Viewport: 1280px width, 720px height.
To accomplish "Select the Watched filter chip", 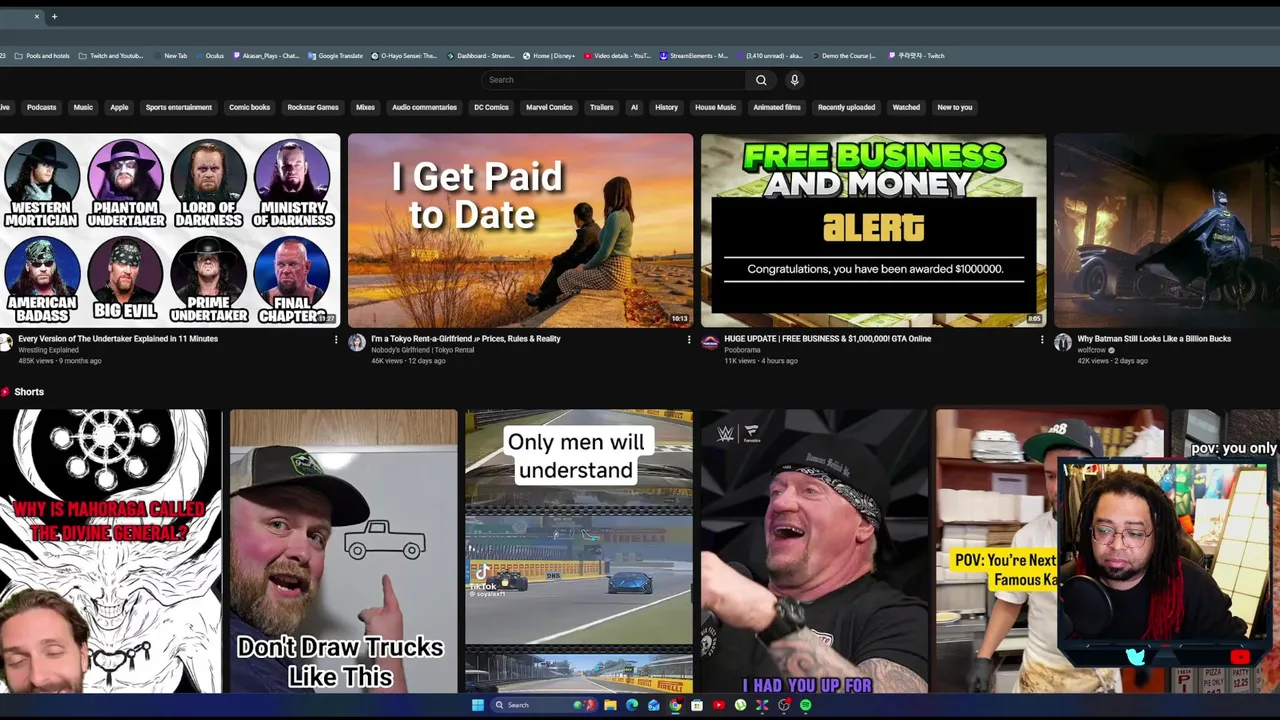I will coord(906,107).
